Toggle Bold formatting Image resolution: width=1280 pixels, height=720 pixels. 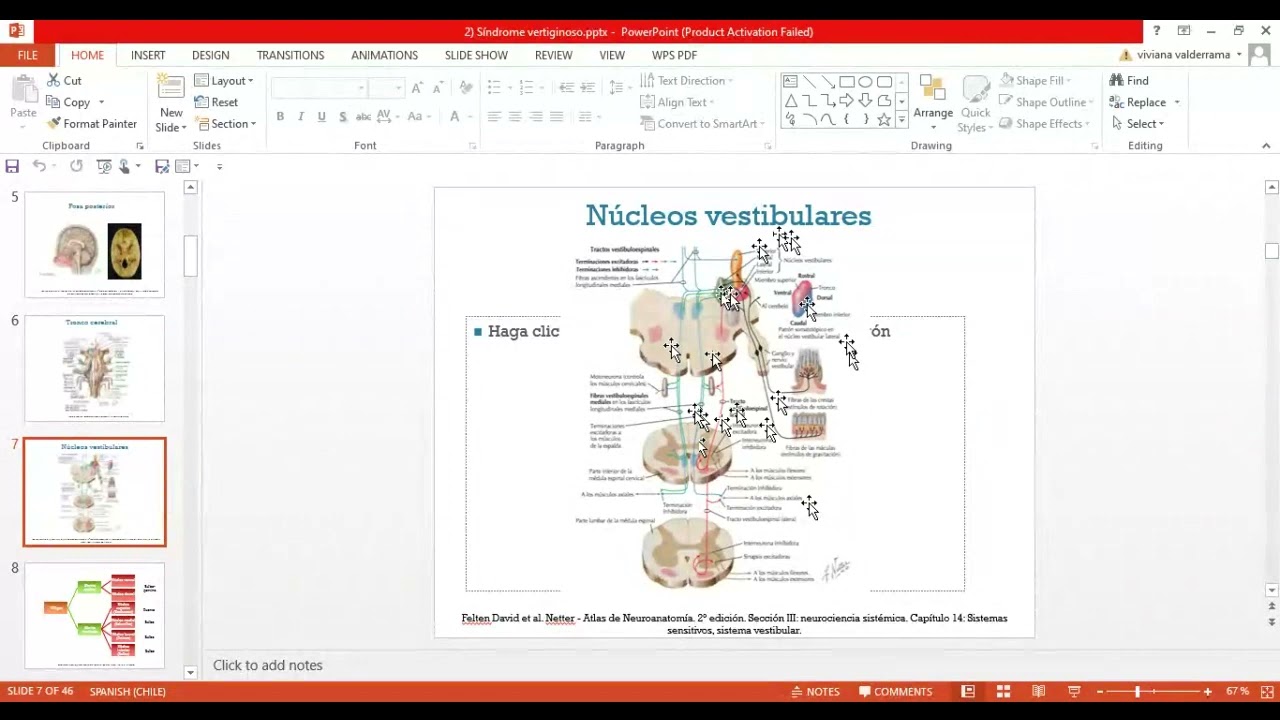tap(280, 117)
